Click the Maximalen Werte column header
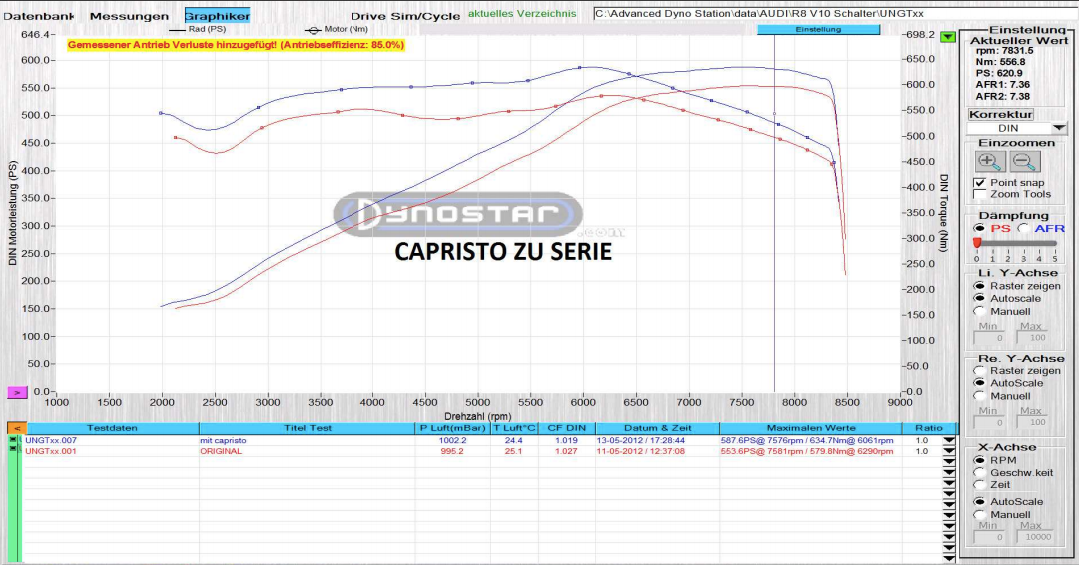This screenshot has height=565, width=1079. [811, 428]
